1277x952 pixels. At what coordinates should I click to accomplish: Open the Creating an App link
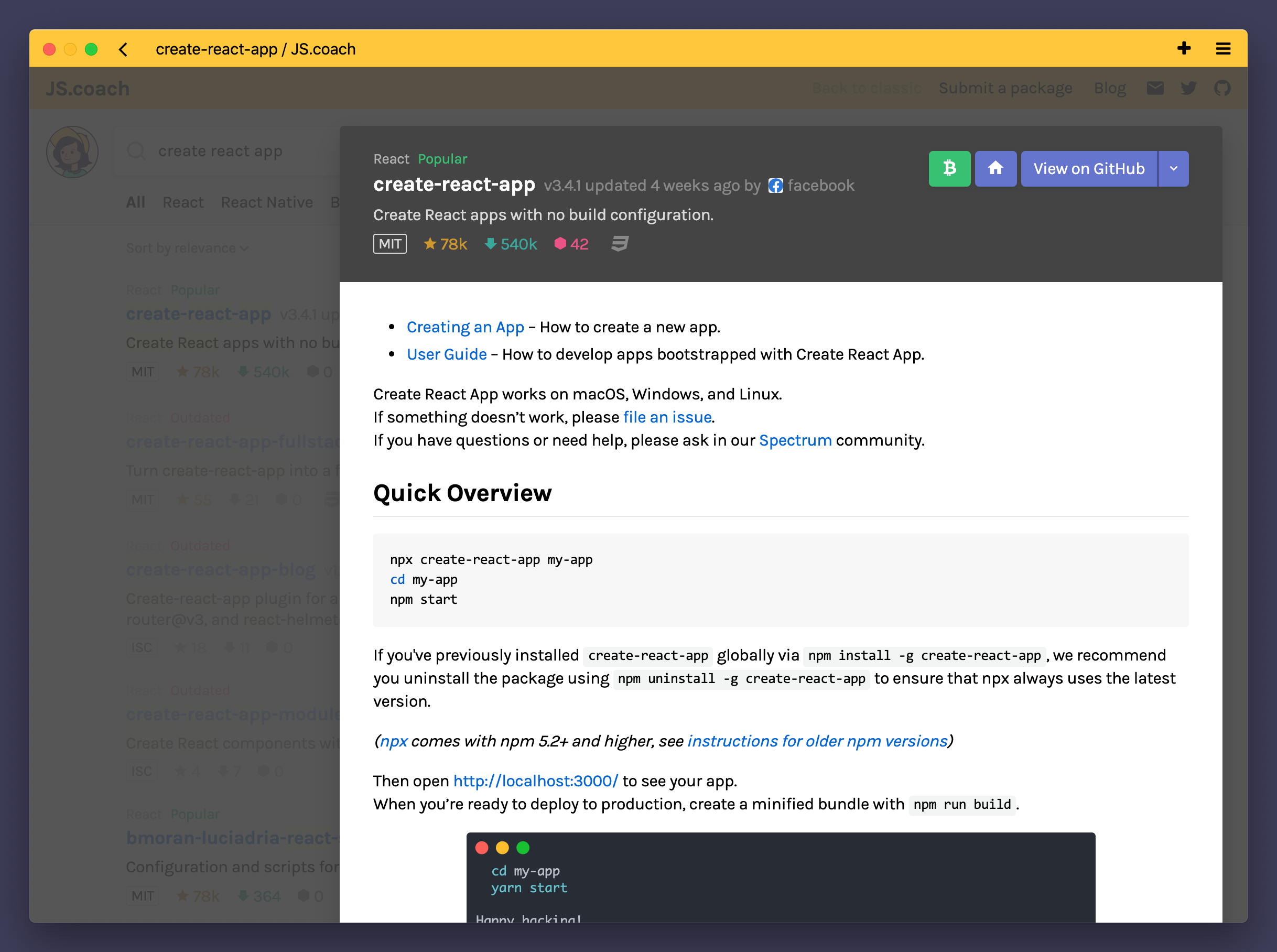point(465,327)
